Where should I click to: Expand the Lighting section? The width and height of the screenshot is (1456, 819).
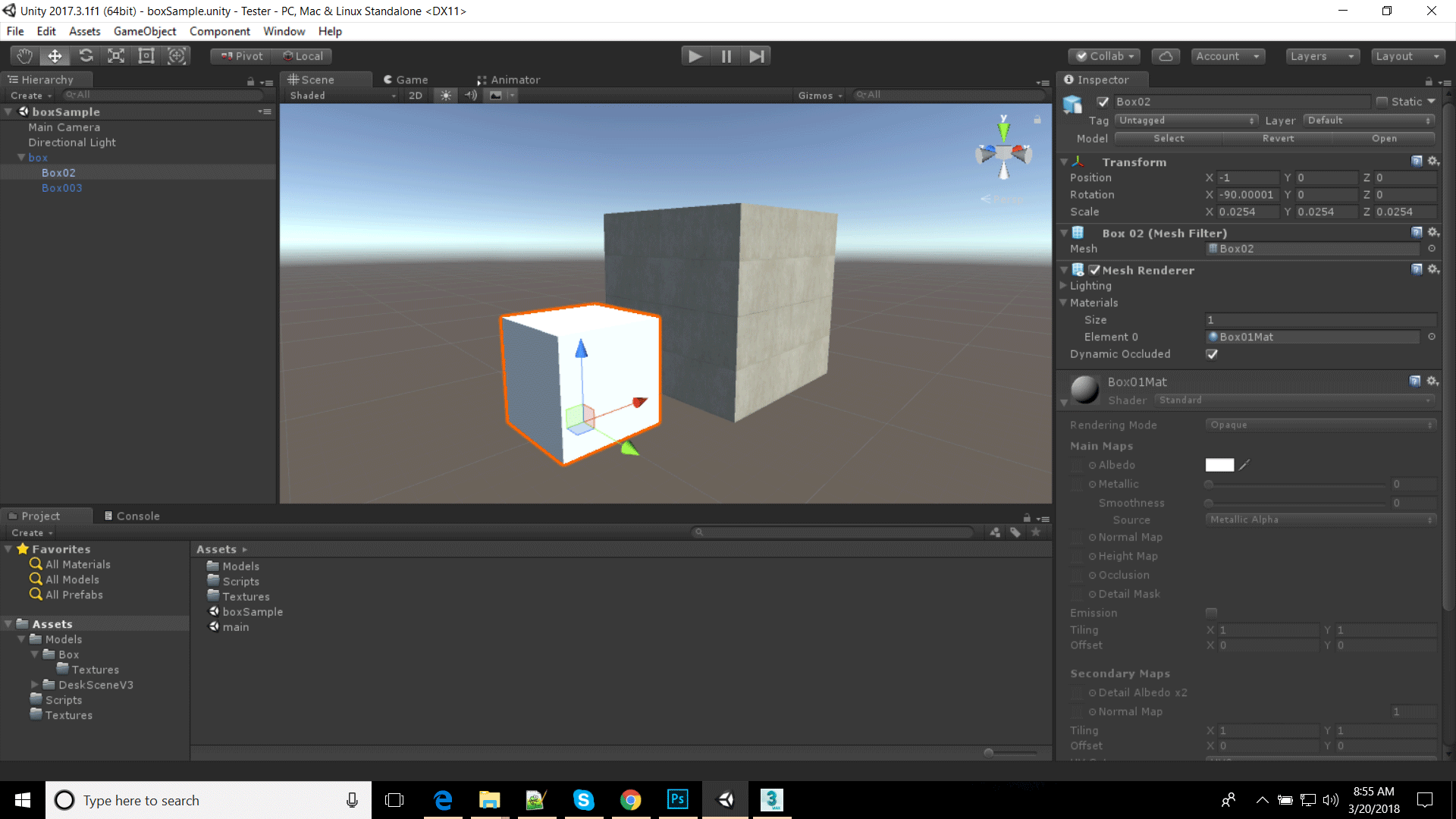[x=1063, y=286]
